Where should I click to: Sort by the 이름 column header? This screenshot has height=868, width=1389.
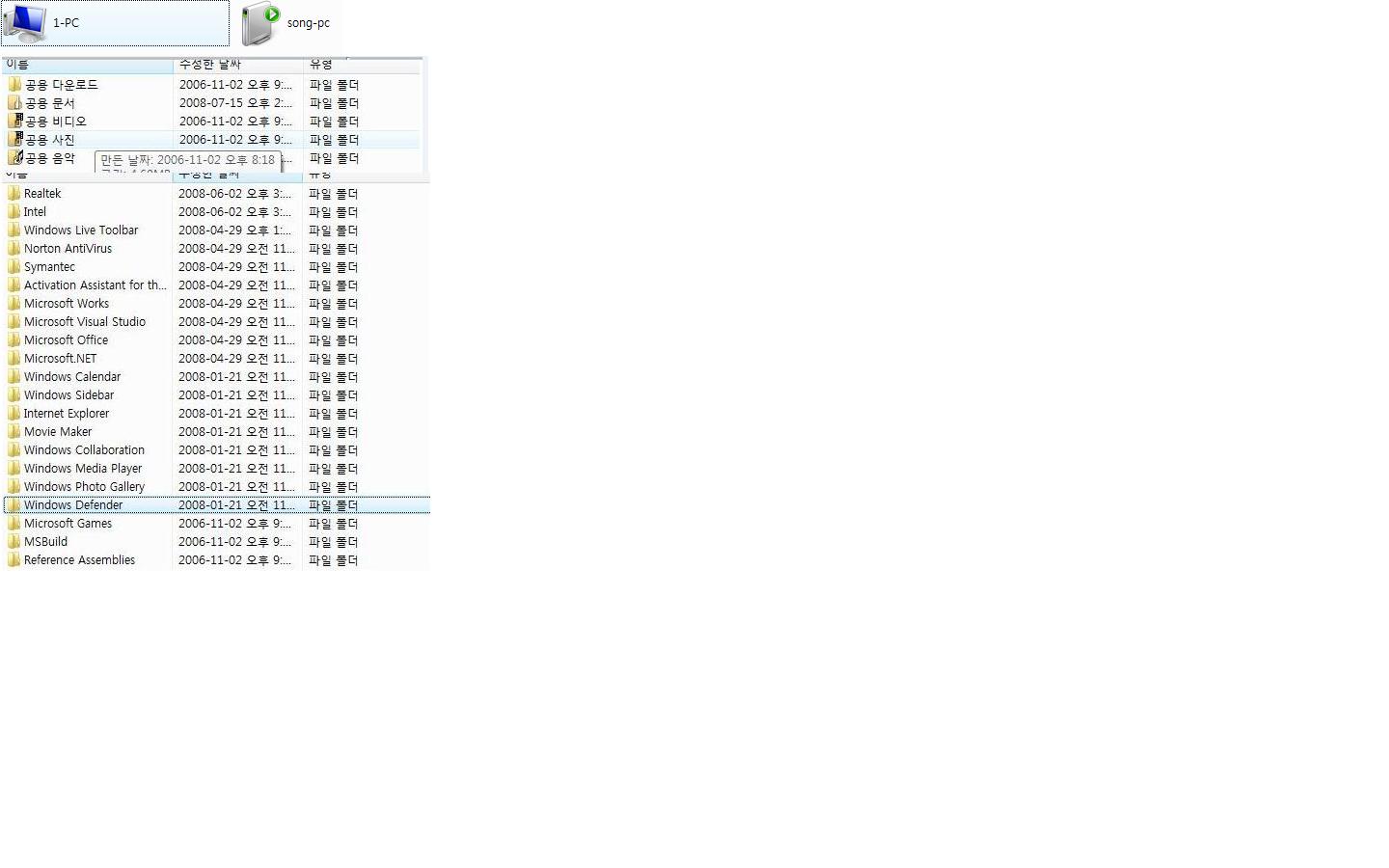pos(88,65)
